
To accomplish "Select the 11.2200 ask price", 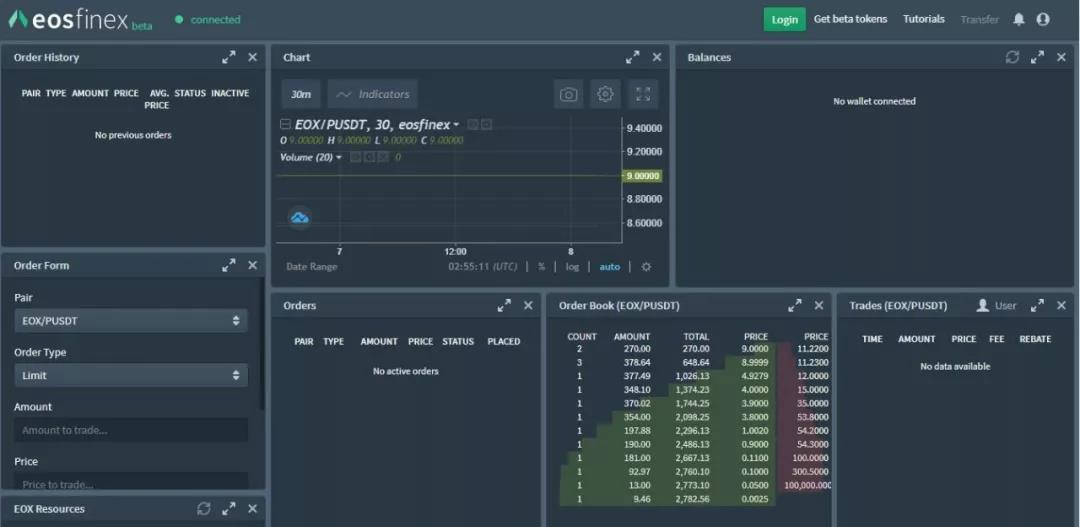I will point(813,349).
